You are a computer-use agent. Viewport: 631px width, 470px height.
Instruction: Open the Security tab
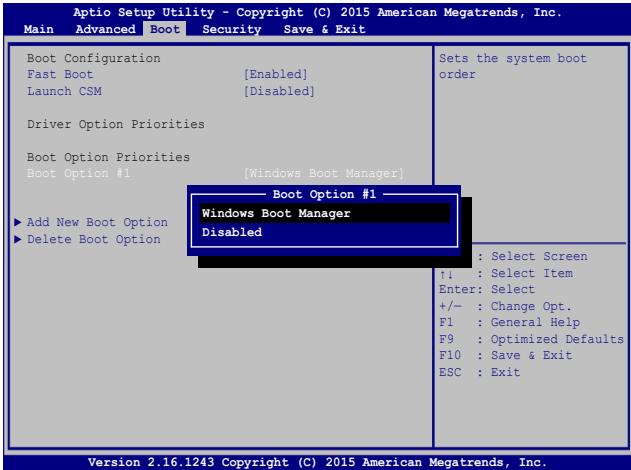pos(232,30)
